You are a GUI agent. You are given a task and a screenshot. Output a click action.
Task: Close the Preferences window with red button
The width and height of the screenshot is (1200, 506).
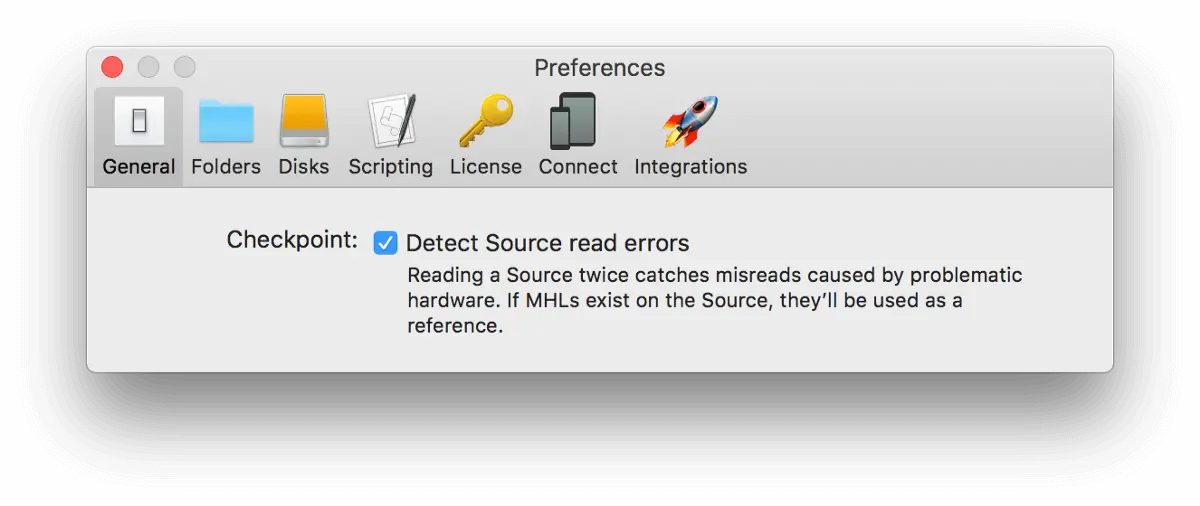click(112, 67)
